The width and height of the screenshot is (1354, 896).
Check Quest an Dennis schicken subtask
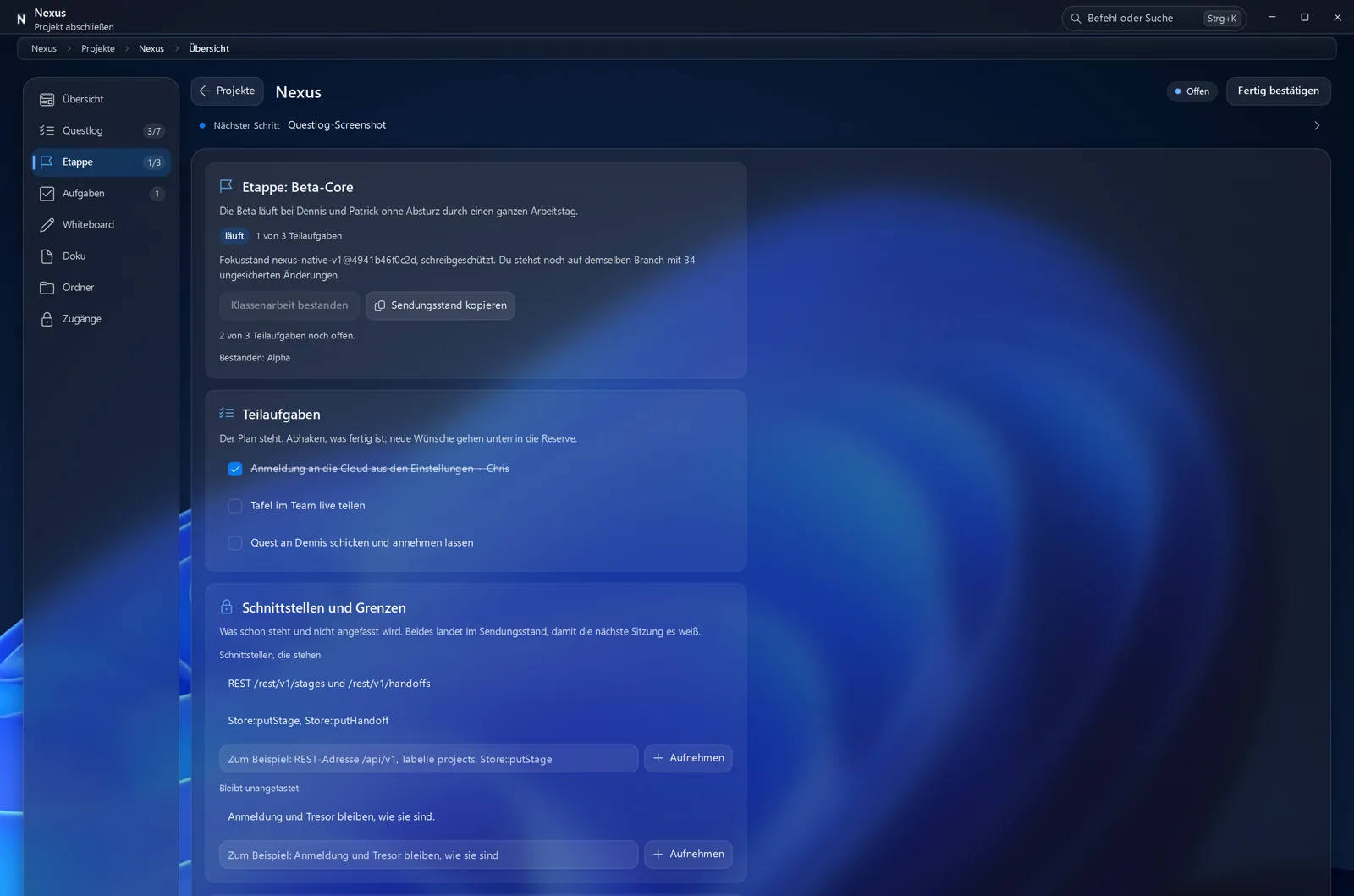coord(235,543)
